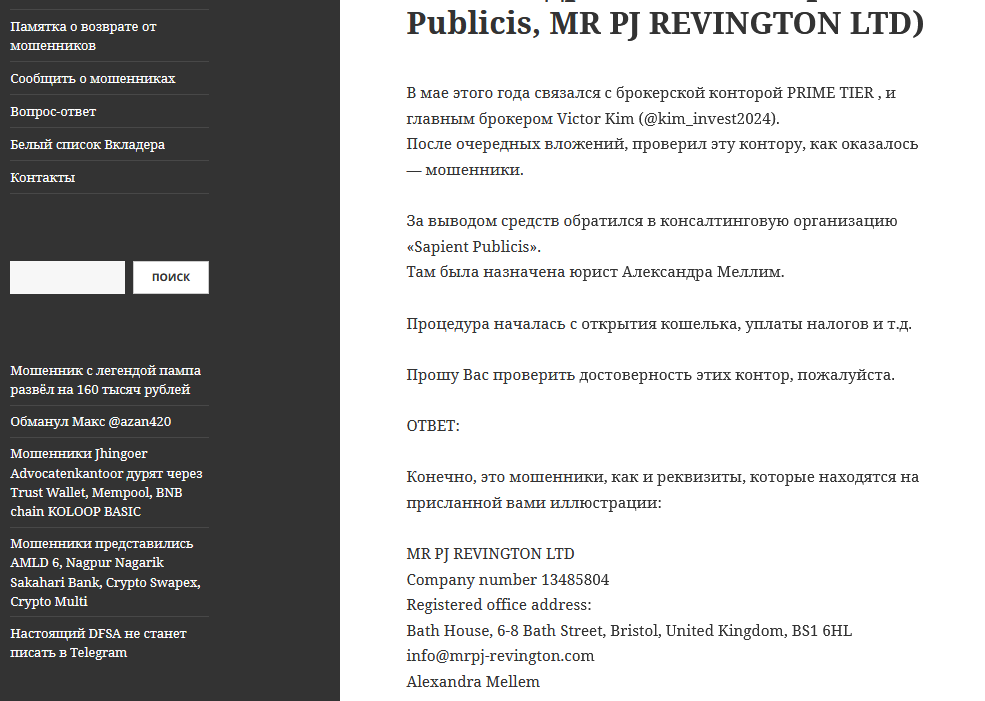Click the 'MR PJ REVINGTON LTD' company name line
Screen dimensions: 985x701
point(490,554)
